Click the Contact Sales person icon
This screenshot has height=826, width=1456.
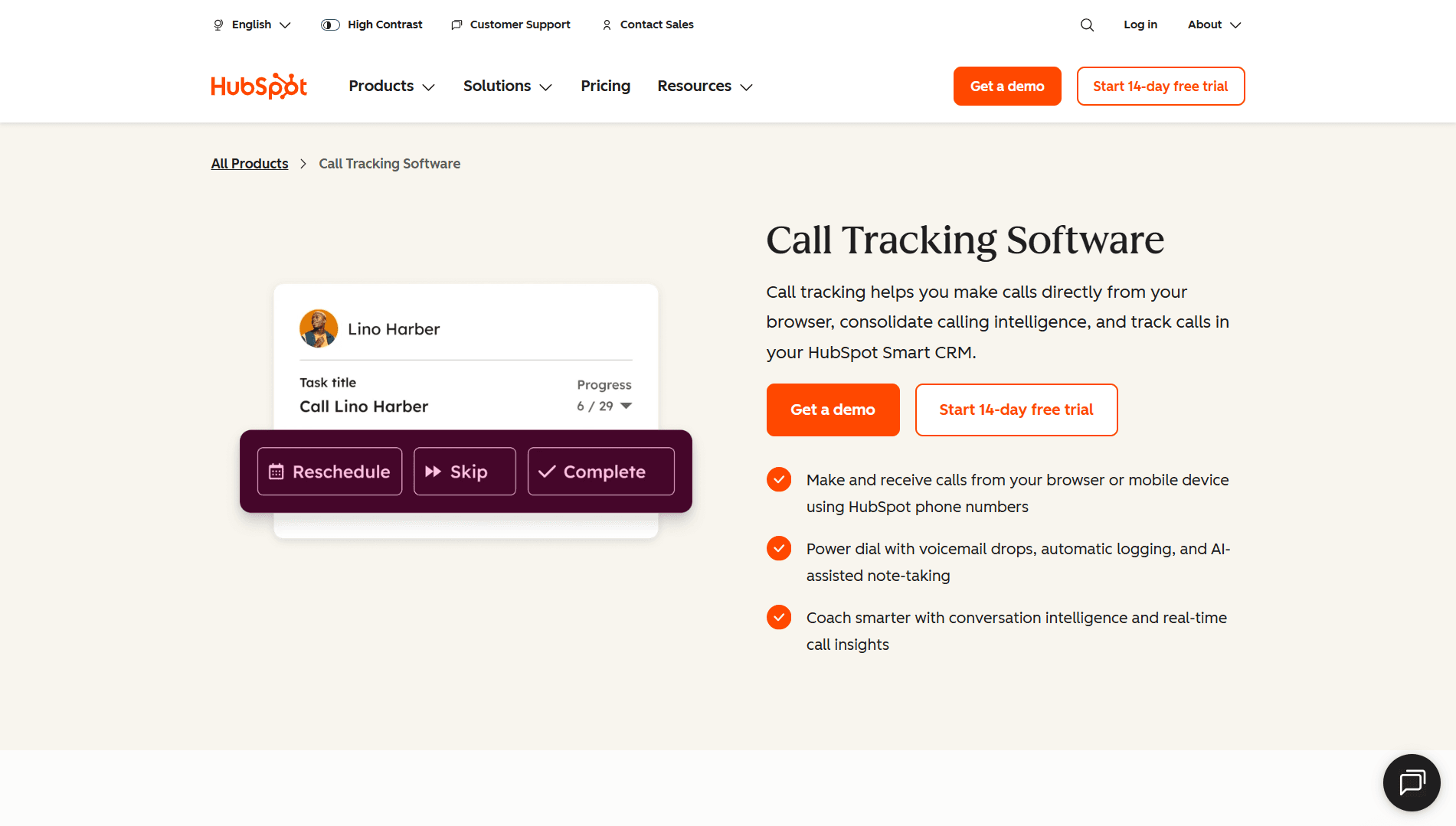click(x=607, y=24)
